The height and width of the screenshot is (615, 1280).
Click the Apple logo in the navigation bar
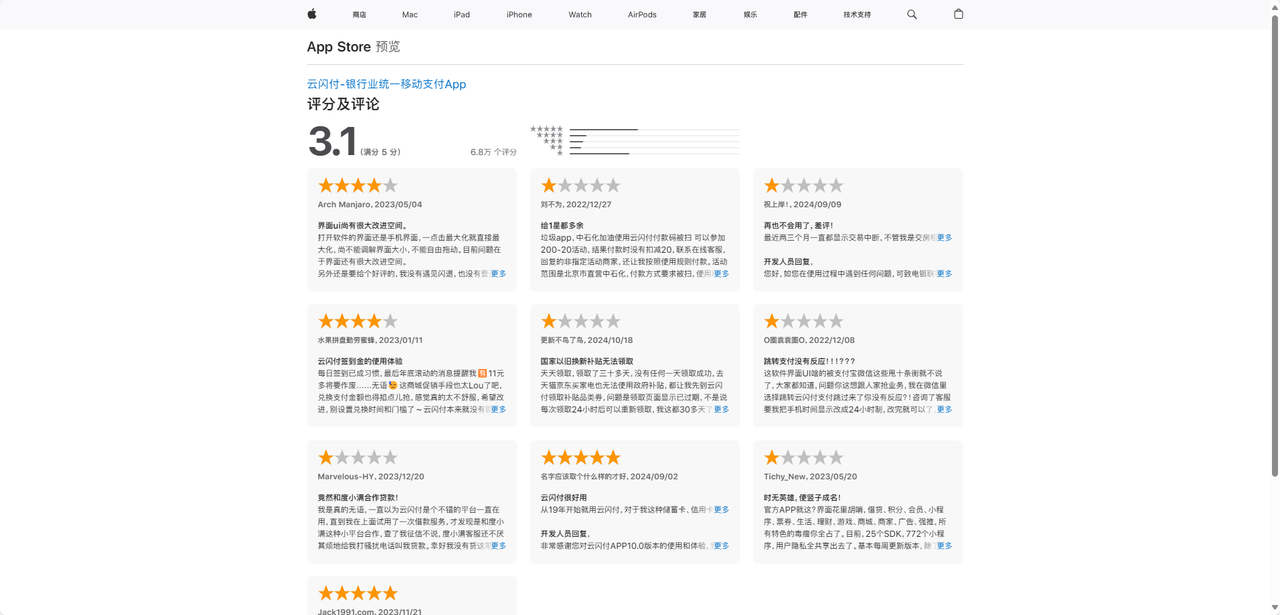click(311, 14)
